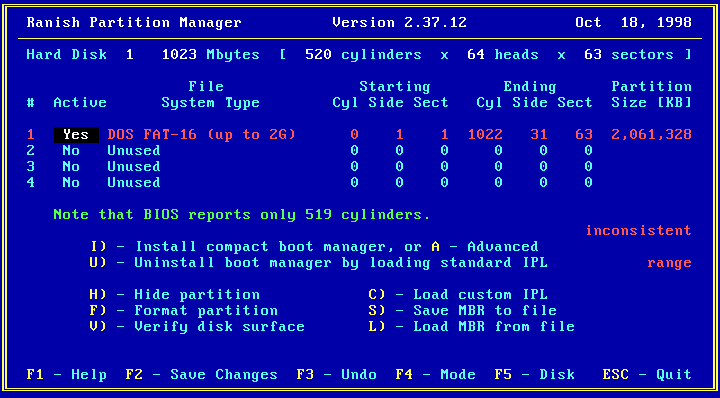Image resolution: width=720 pixels, height=398 pixels.
Task: Select 'Unused' type in partition row 2
Action: (134, 151)
